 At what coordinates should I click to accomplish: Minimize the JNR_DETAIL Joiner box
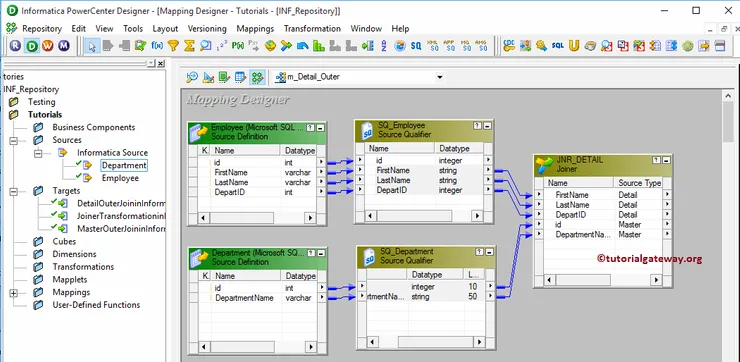coord(666,160)
